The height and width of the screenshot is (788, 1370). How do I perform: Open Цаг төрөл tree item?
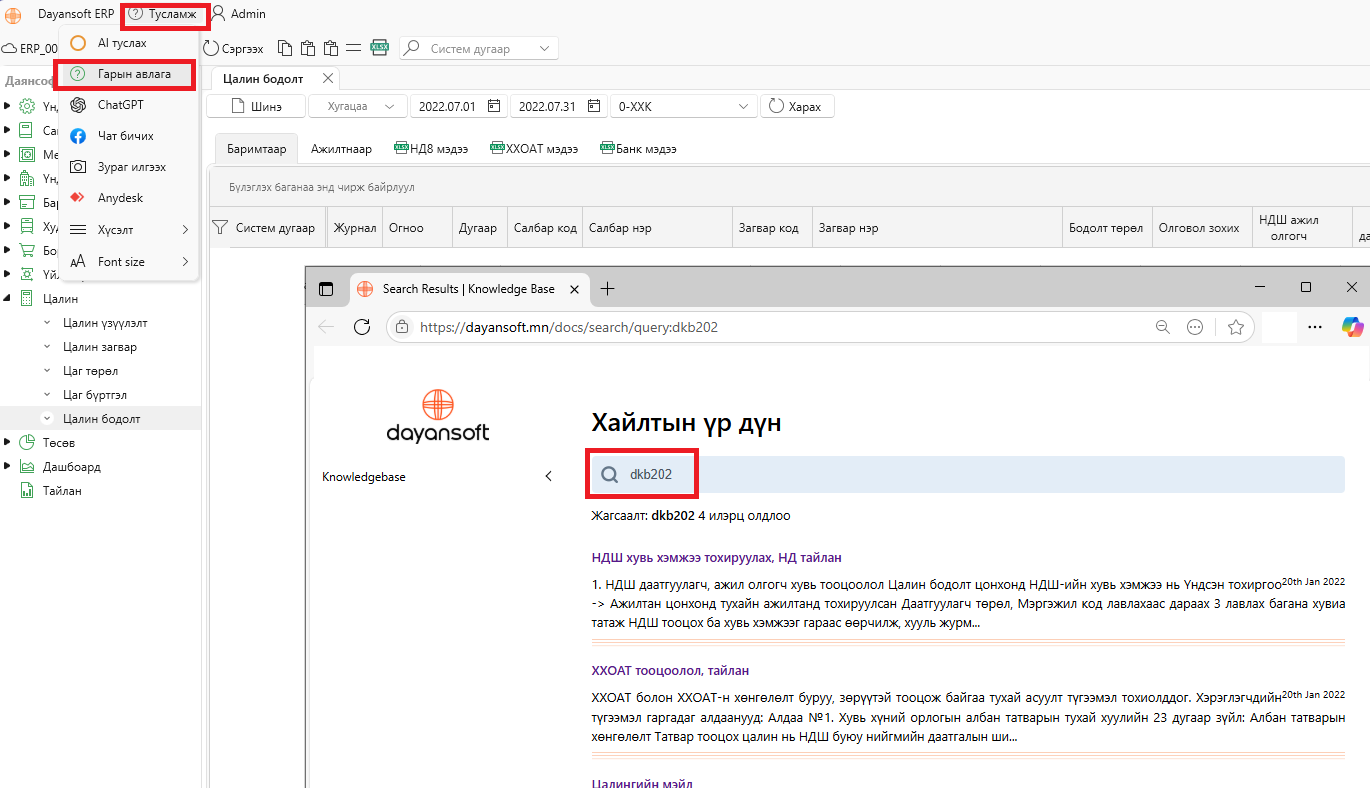tap(90, 371)
